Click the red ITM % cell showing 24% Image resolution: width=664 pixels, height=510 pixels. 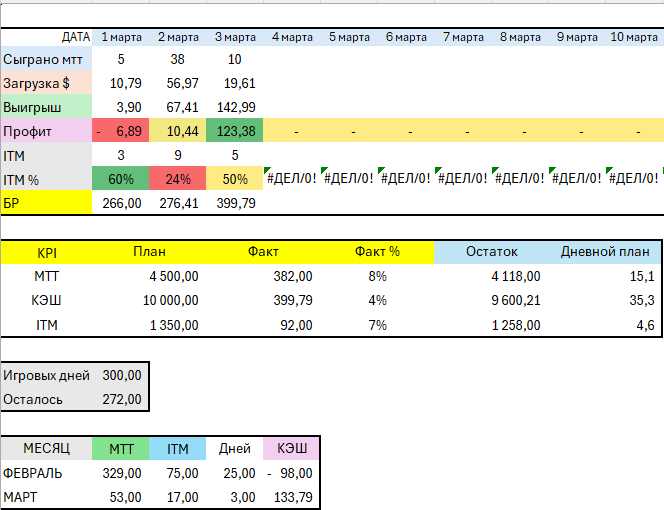[x=177, y=179]
